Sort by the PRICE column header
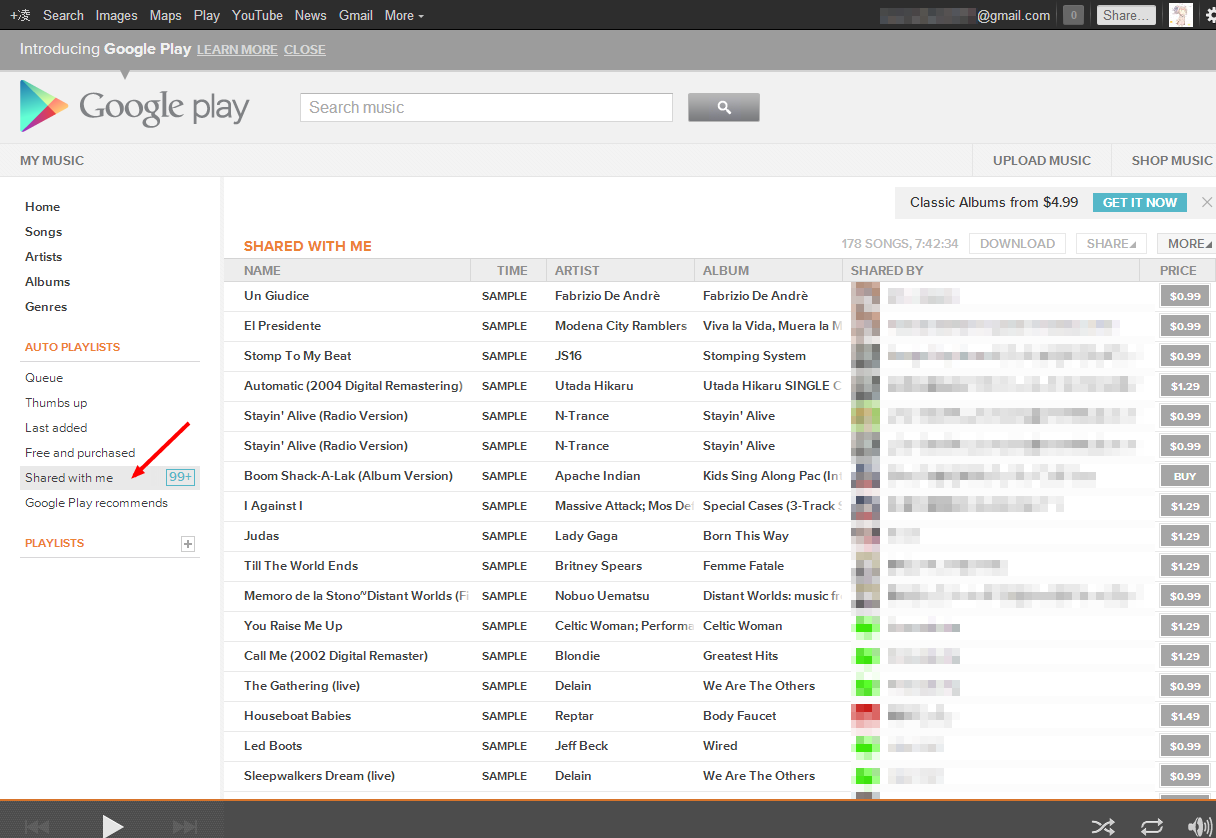Viewport: 1216px width, 838px height. (x=1178, y=270)
